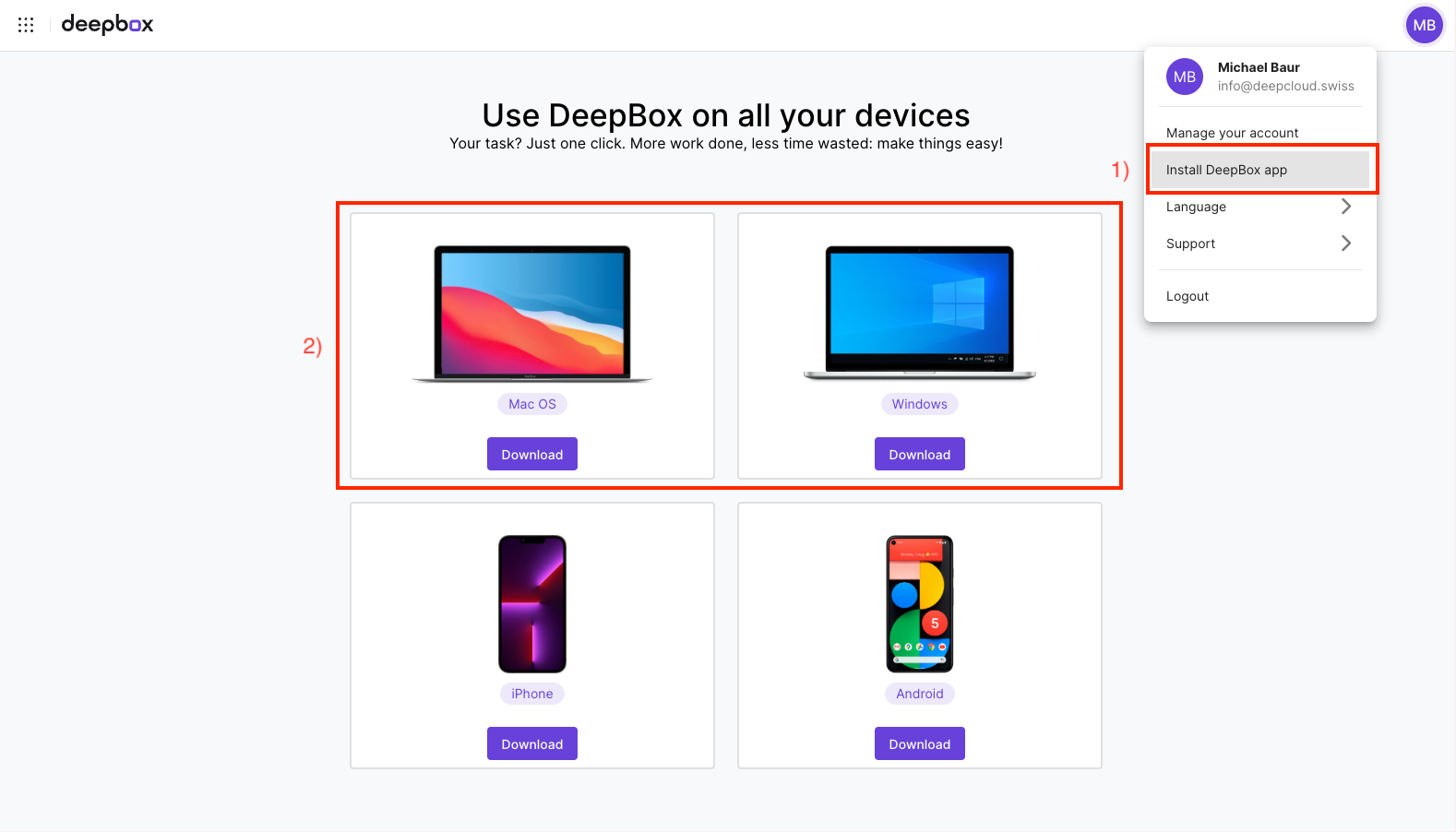
Task: Open the MB profile avatar in the header
Action: tap(1424, 25)
